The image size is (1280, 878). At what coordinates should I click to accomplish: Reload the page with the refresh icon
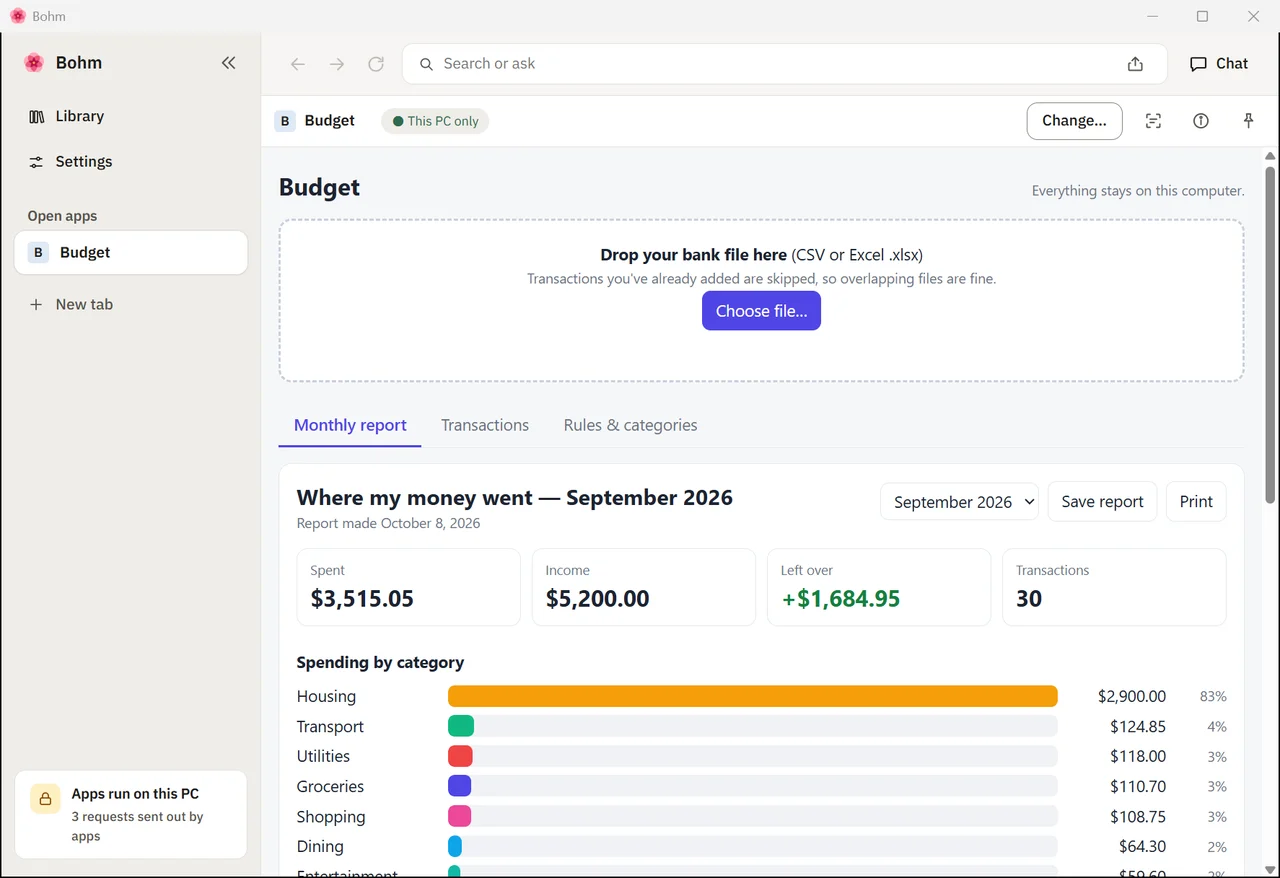[x=376, y=64]
